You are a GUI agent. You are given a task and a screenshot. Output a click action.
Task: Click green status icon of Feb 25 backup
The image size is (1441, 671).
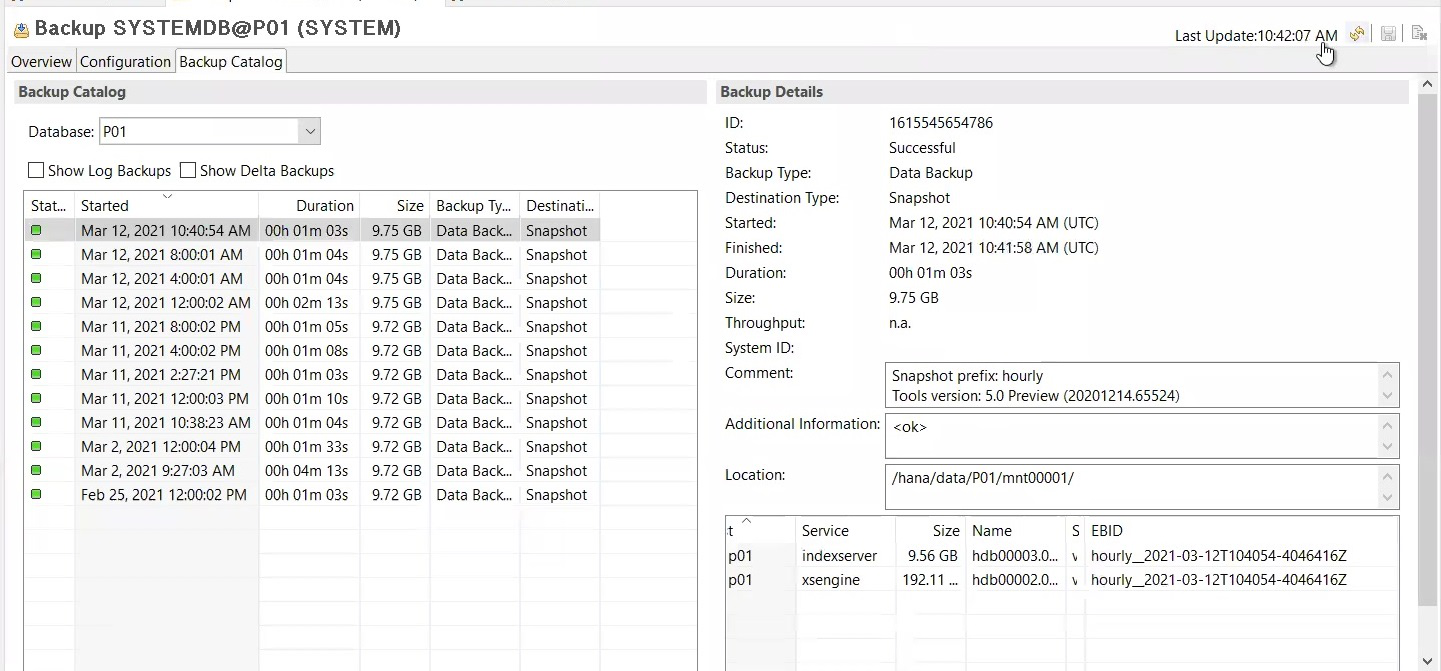36,494
